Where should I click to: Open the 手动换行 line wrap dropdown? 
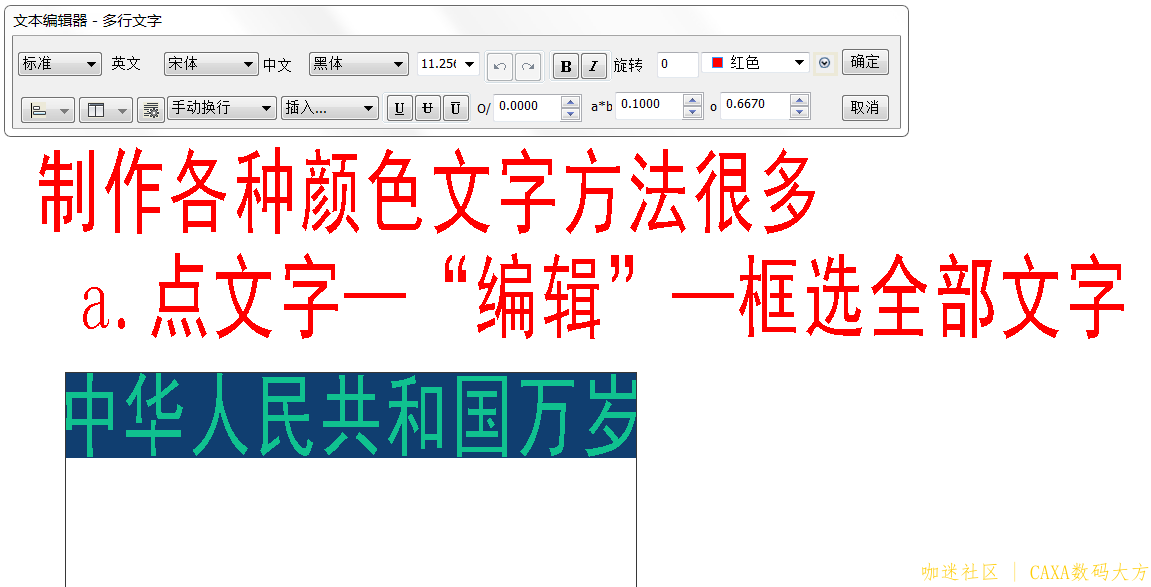pyautogui.click(x=222, y=108)
